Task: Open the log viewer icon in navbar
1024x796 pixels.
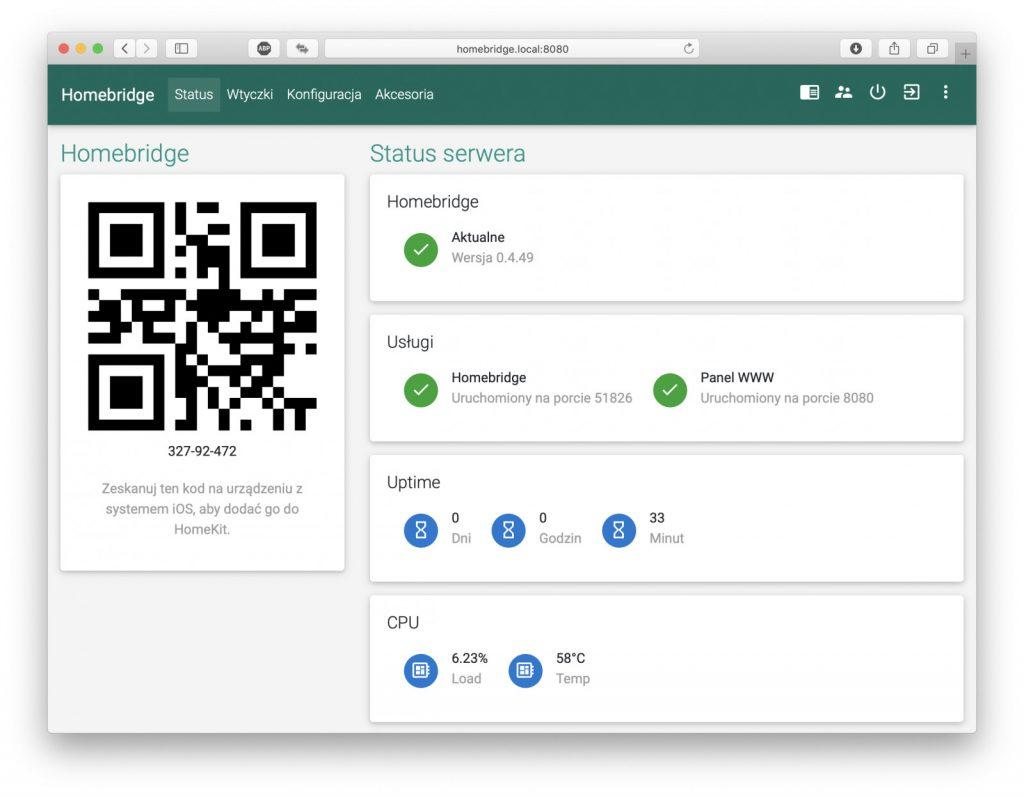Action: tap(809, 92)
